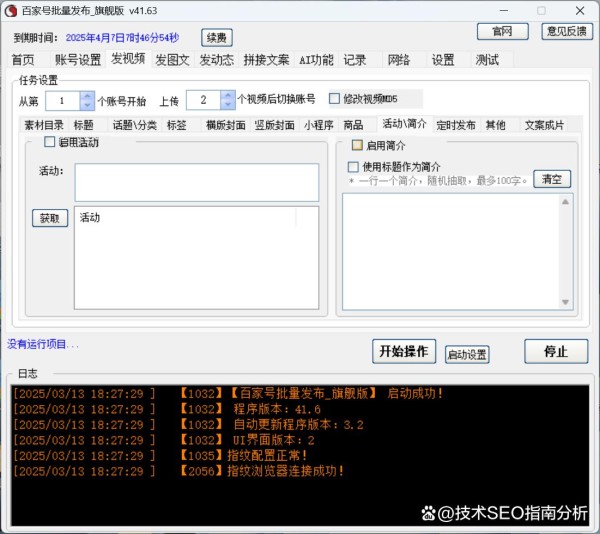Toggle the 修改视频MD5 checkbox
The image size is (600, 534).
(334, 99)
